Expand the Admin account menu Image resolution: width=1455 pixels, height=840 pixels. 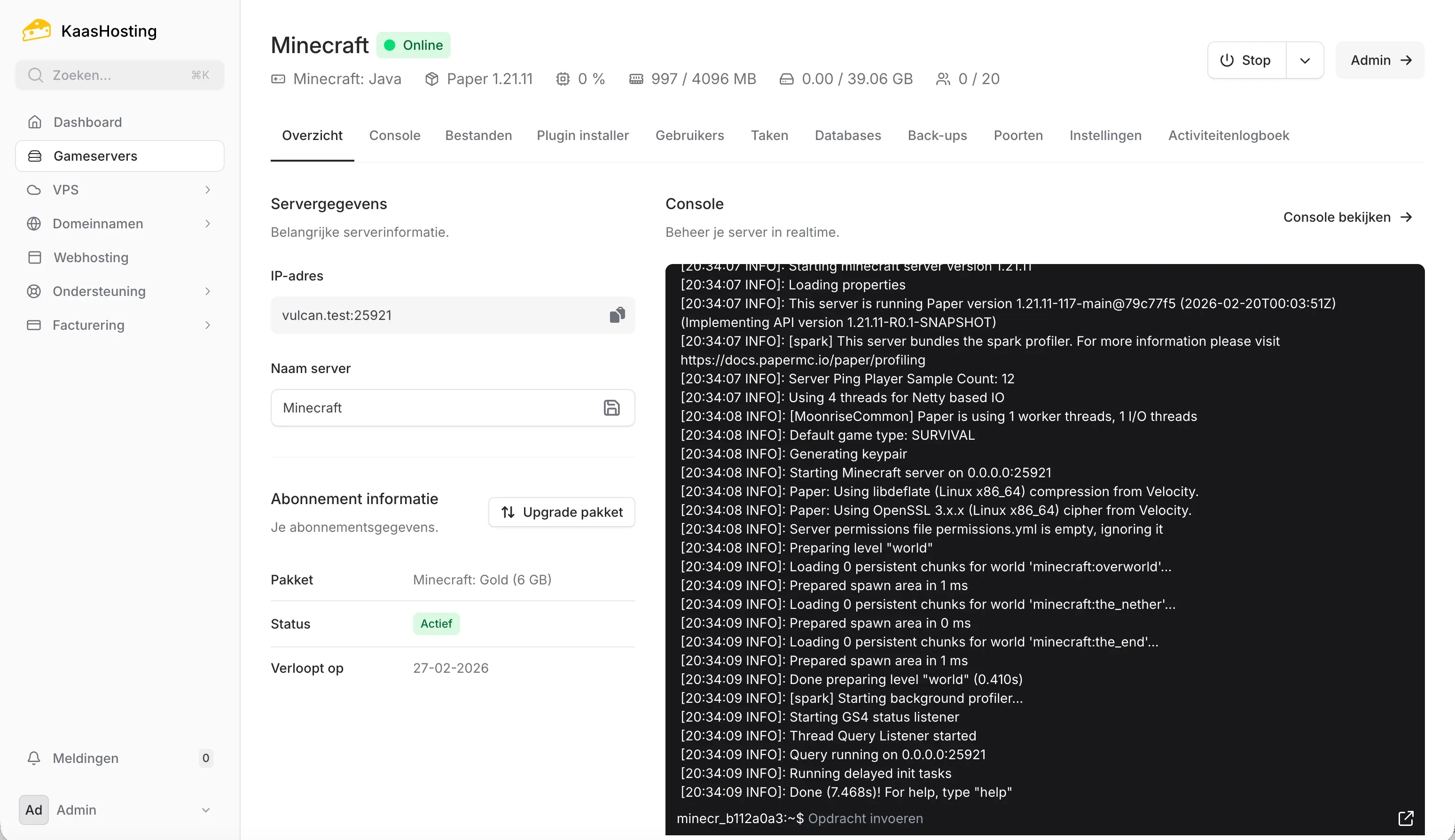(206, 809)
